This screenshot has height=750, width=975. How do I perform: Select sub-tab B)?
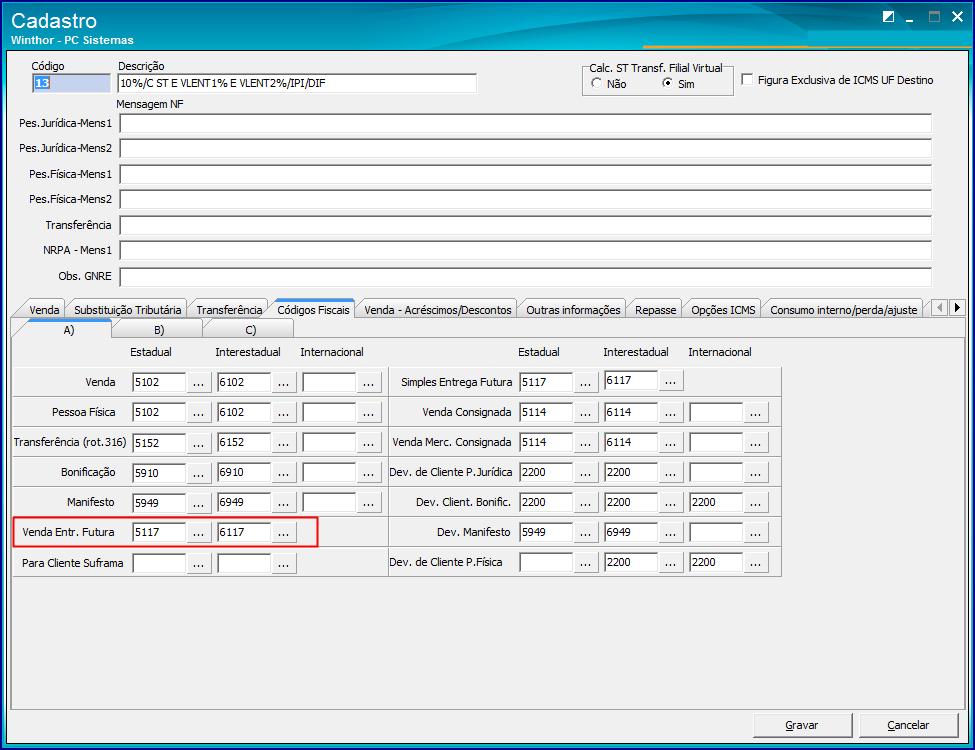(159, 330)
